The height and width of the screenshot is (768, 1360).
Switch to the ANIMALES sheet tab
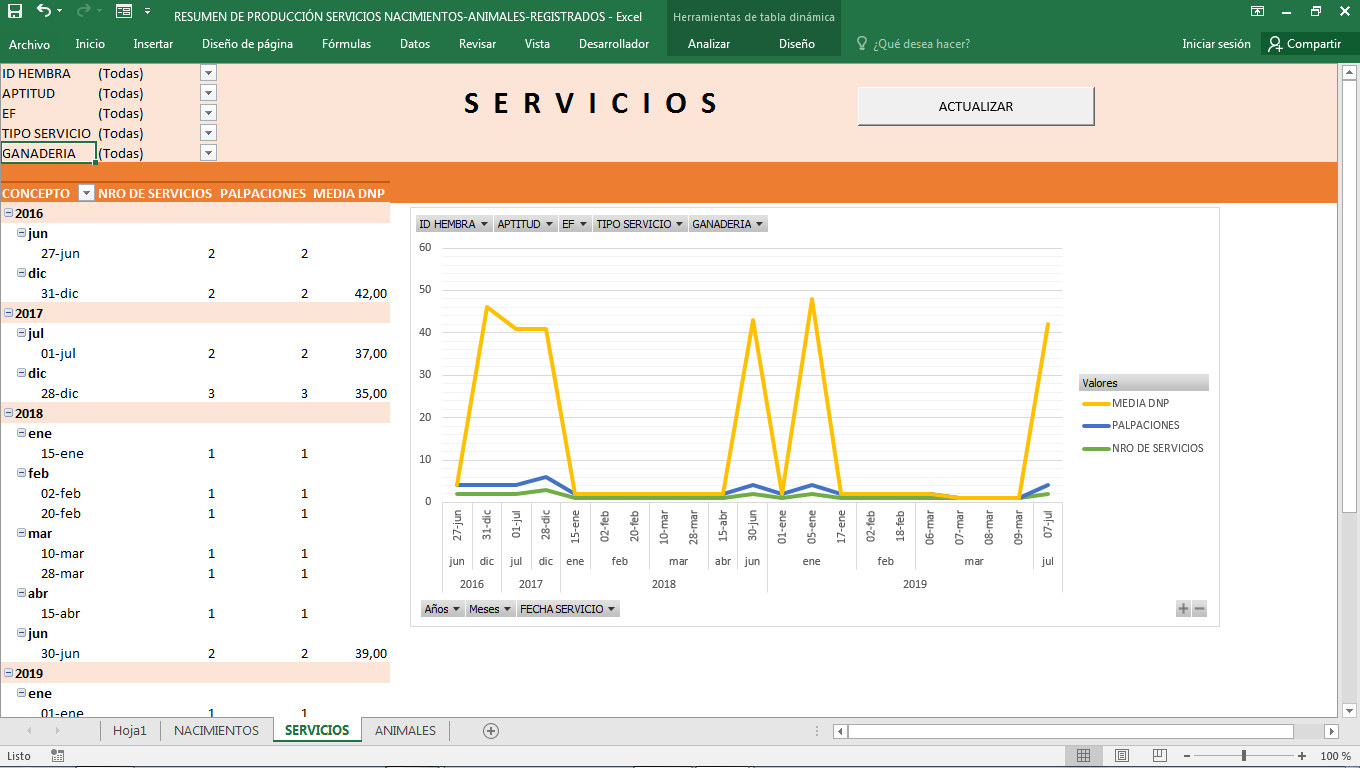(x=405, y=730)
